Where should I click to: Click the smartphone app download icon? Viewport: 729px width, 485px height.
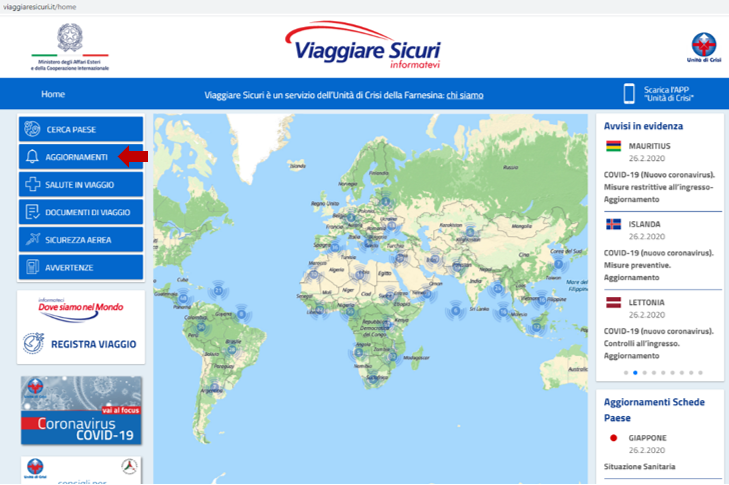629,94
